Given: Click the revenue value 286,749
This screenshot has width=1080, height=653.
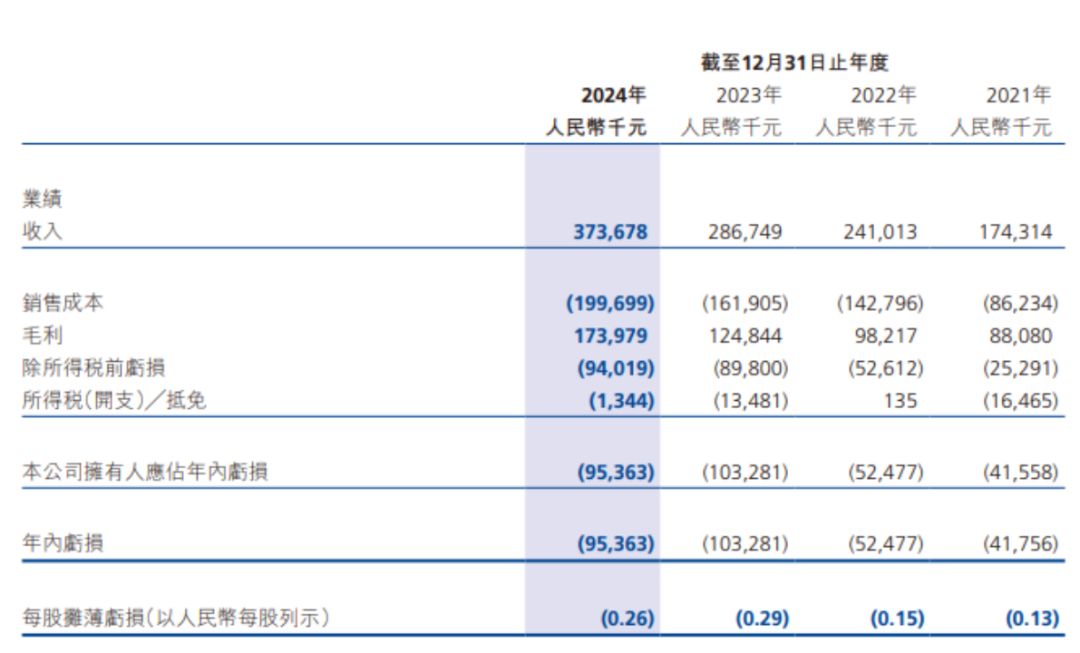Looking at the screenshot, I should tap(745, 232).
